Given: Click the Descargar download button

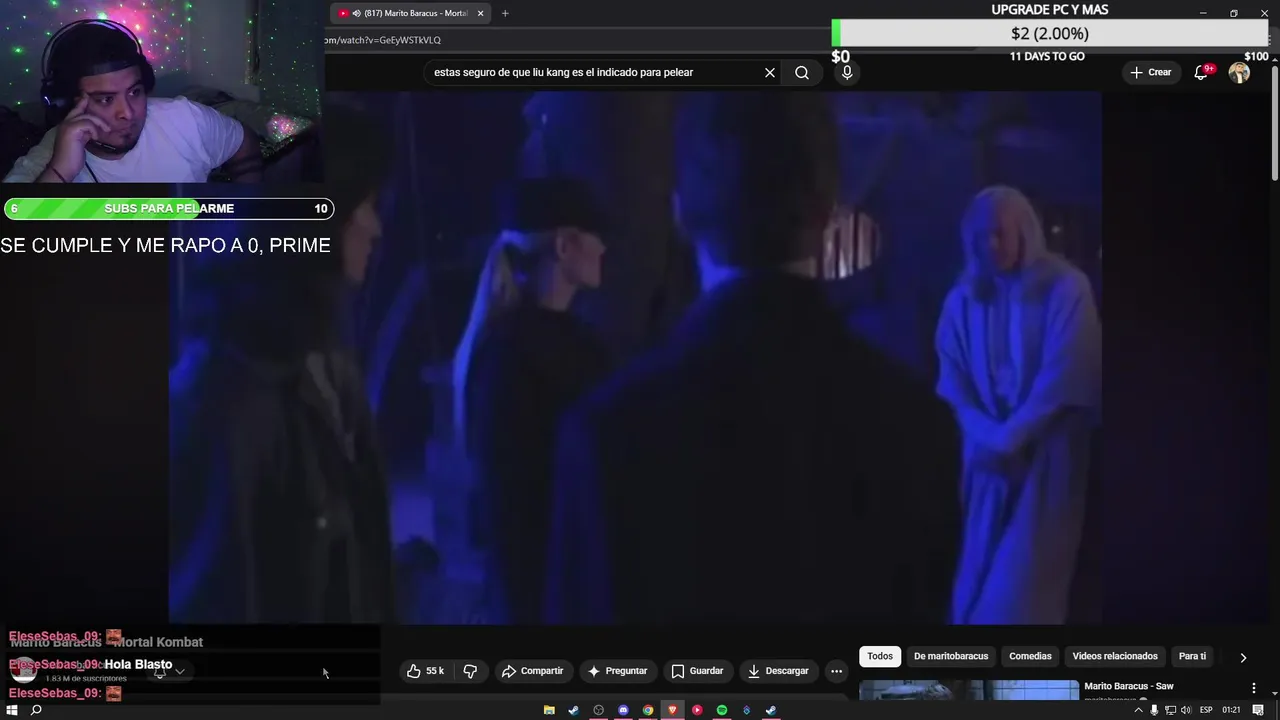Looking at the screenshot, I should click(x=778, y=671).
